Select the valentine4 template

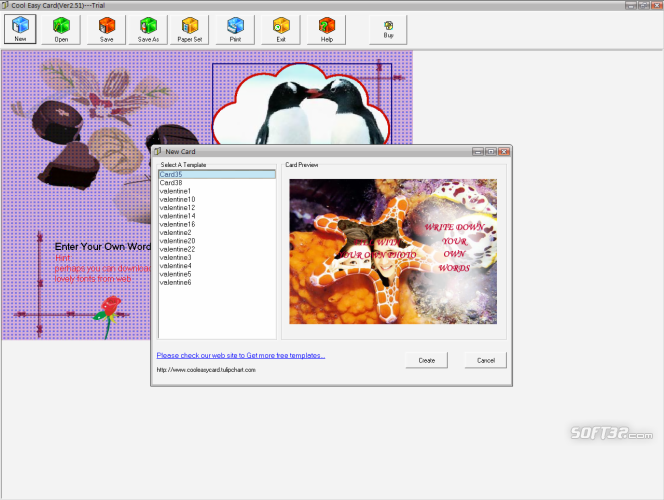coord(217,265)
